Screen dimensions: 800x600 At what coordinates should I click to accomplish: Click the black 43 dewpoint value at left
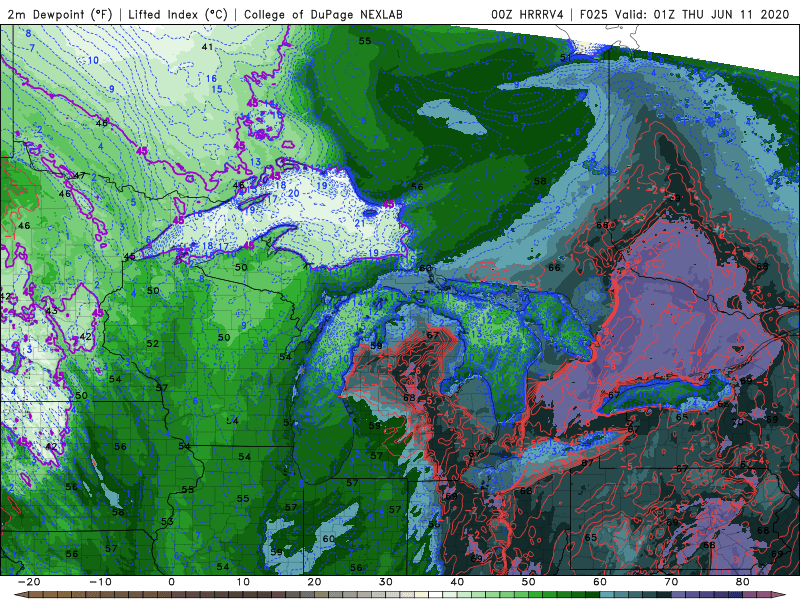tap(52, 311)
